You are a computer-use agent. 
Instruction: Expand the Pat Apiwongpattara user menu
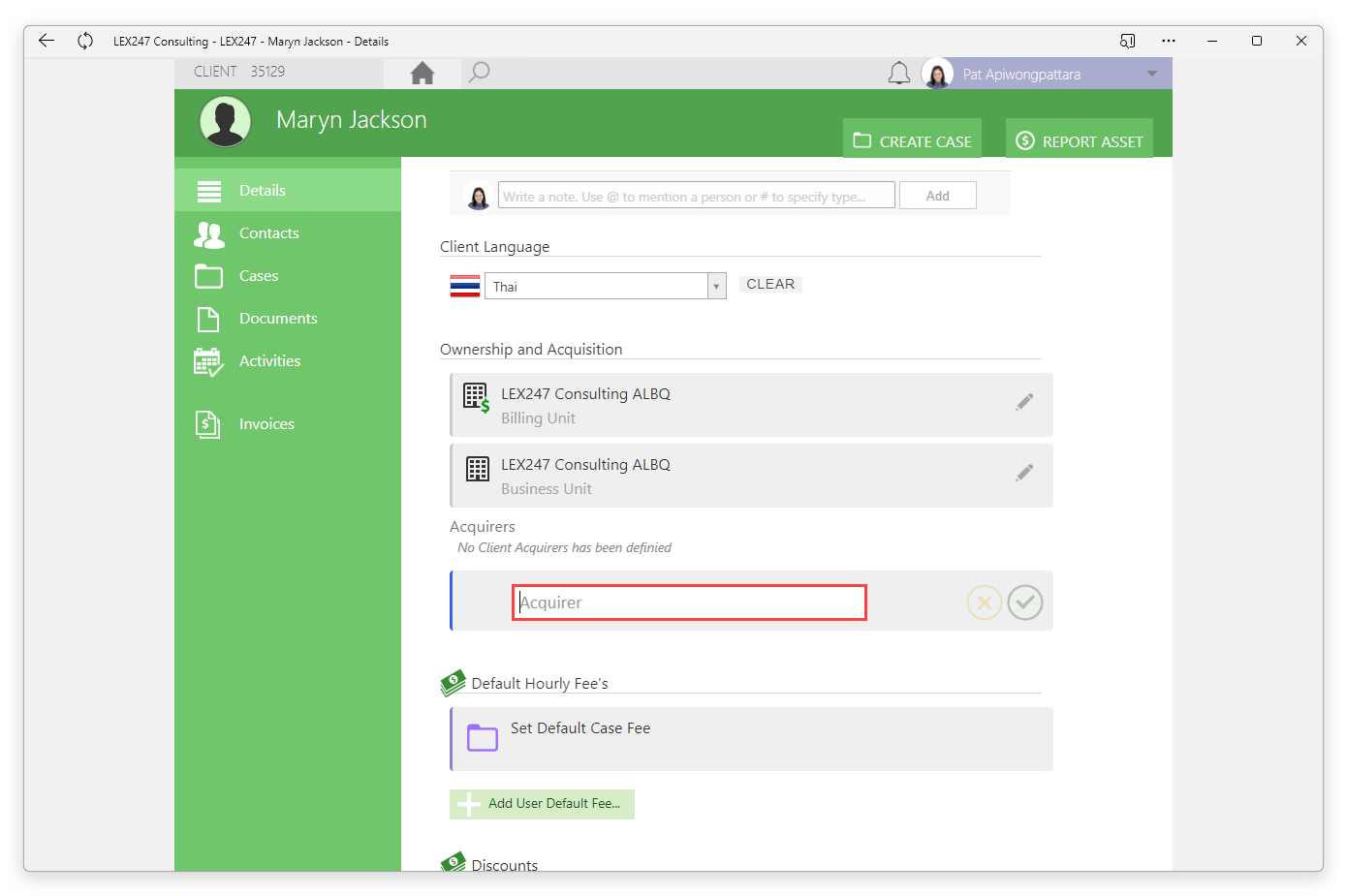point(1151,73)
